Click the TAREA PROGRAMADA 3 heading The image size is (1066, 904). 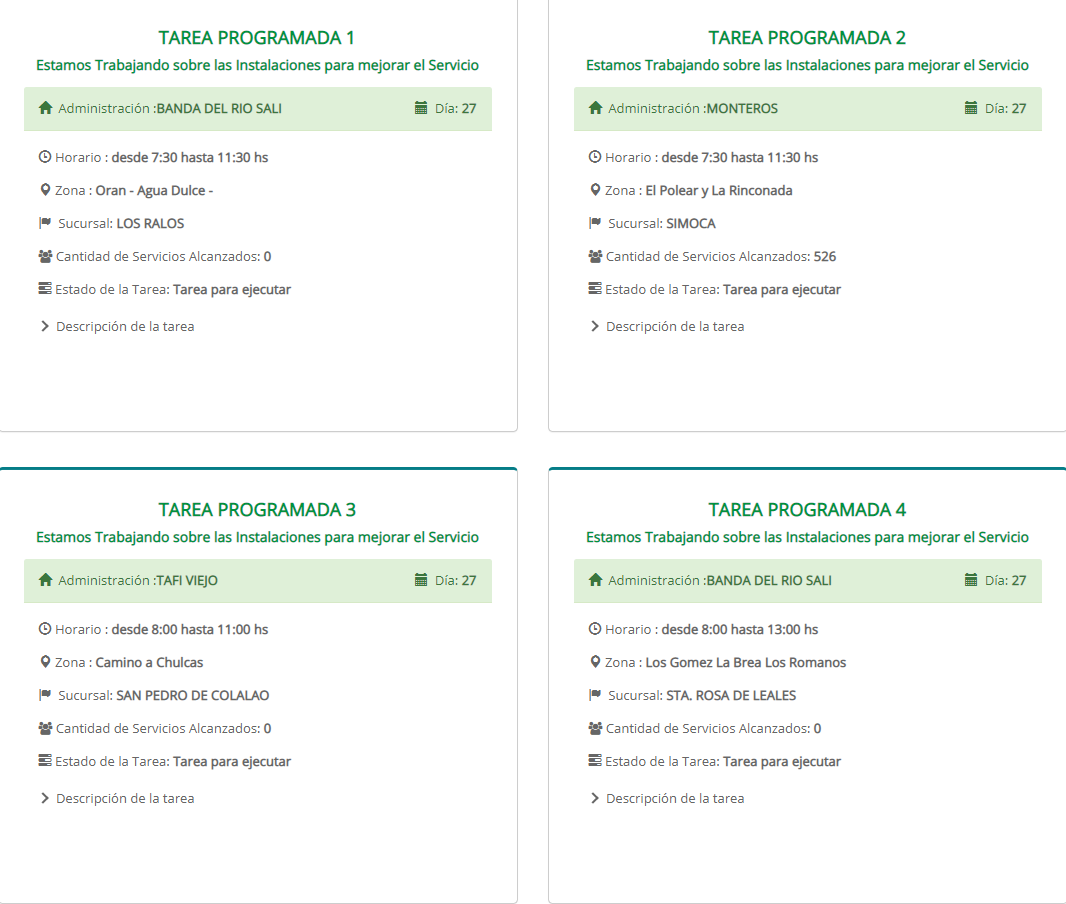point(257,510)
